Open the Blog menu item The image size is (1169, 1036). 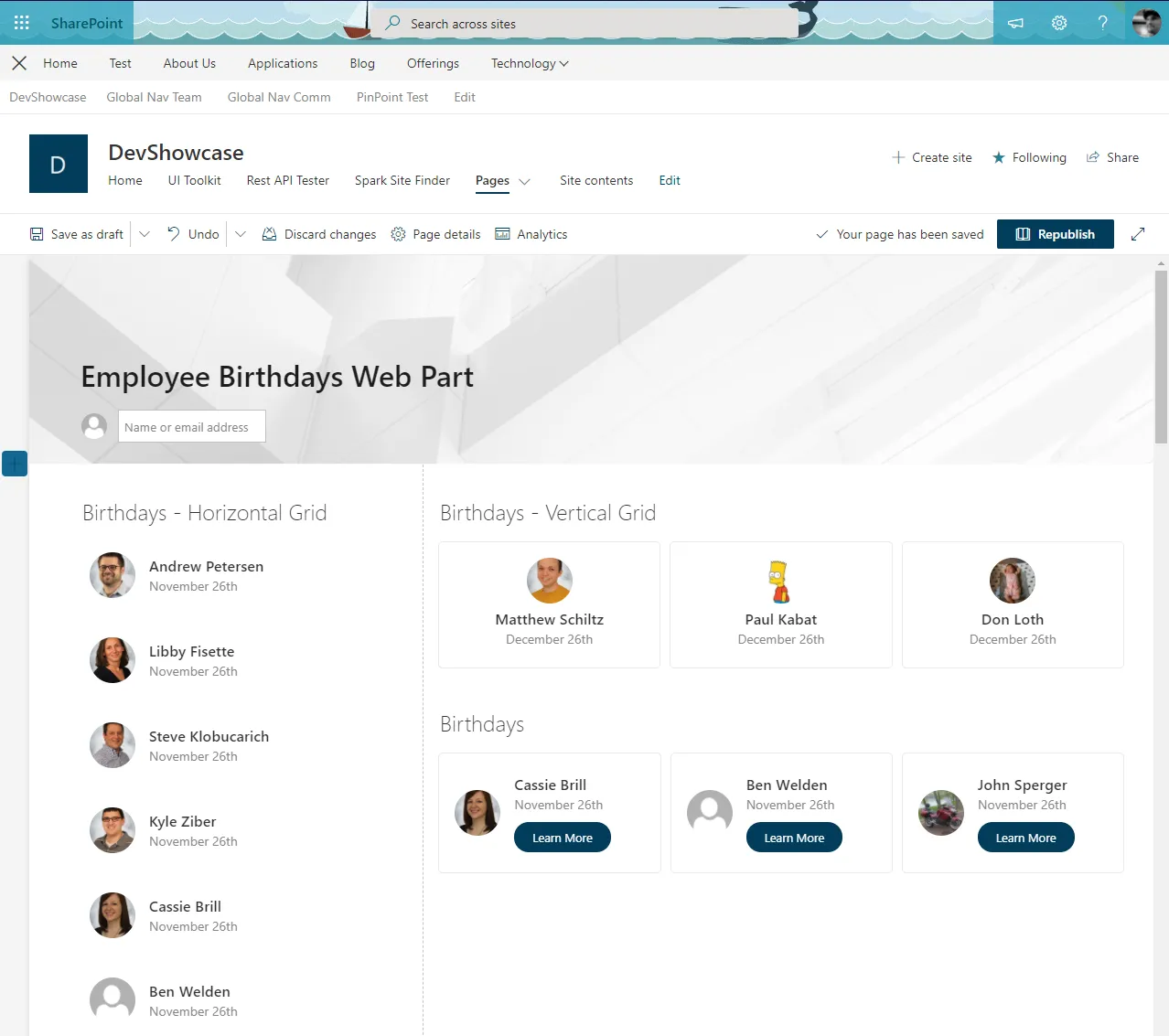coord(362,63)
